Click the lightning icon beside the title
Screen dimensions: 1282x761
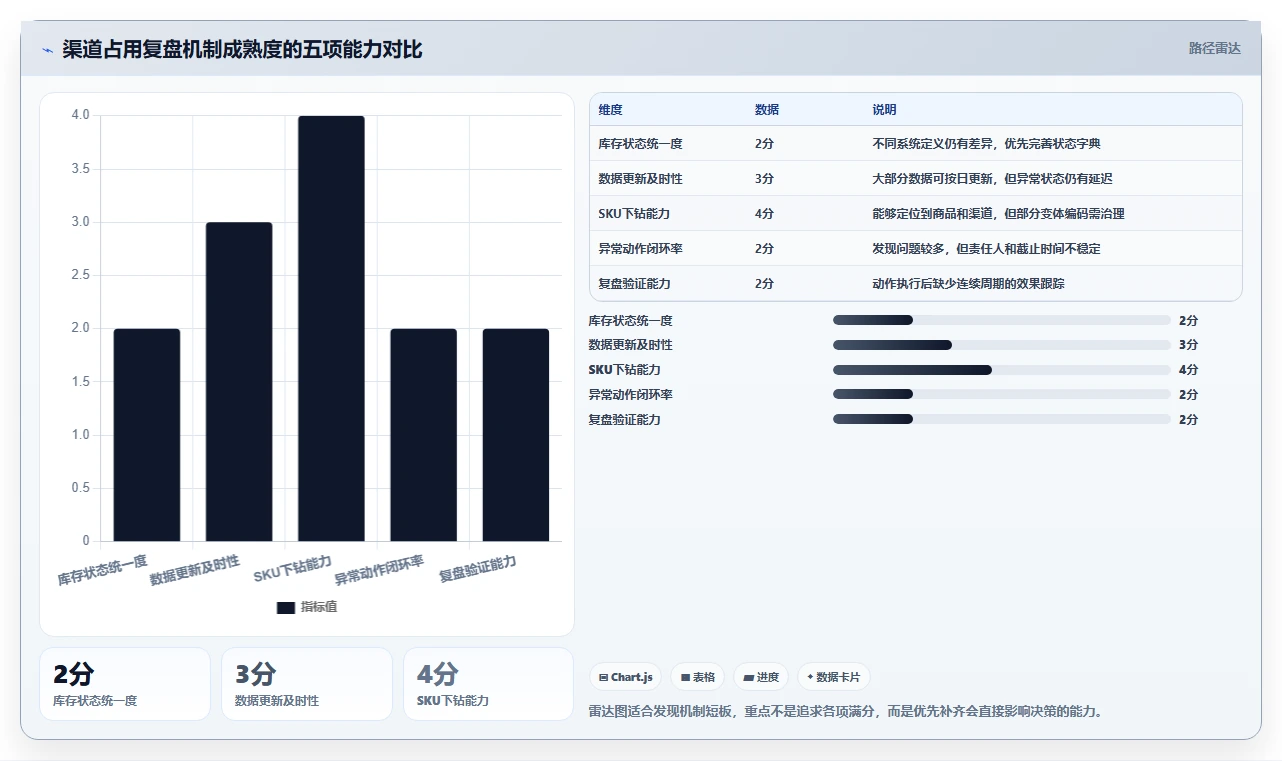(47, 49)
